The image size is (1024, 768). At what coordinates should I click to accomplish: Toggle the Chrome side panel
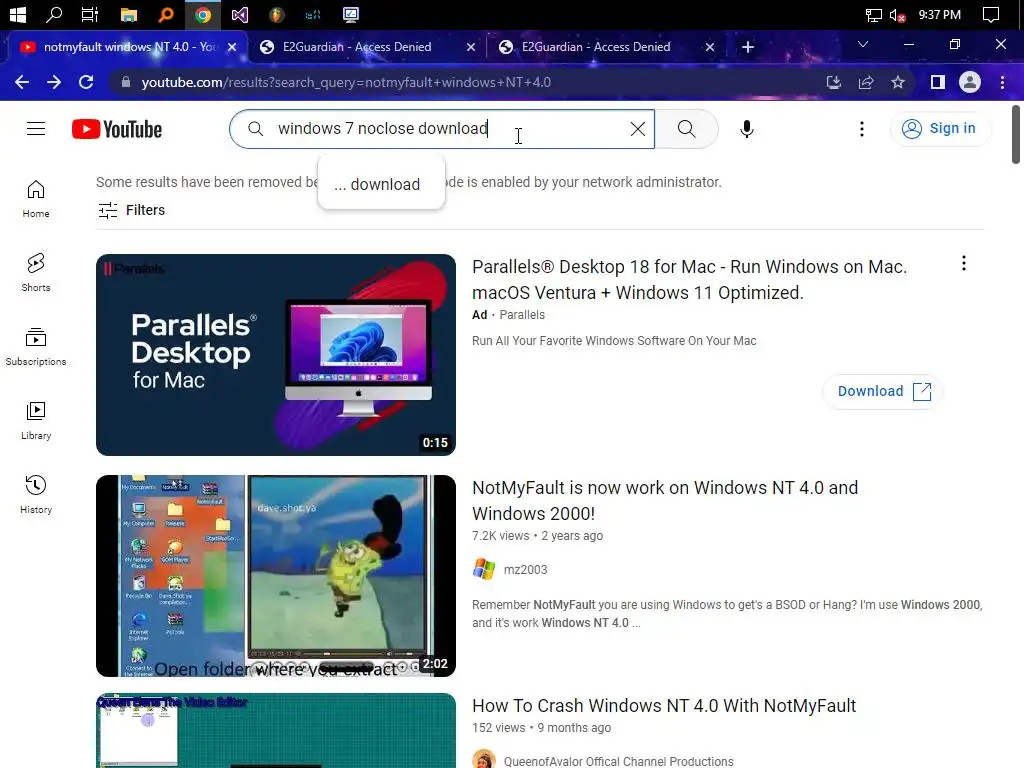tap(938, 82)
